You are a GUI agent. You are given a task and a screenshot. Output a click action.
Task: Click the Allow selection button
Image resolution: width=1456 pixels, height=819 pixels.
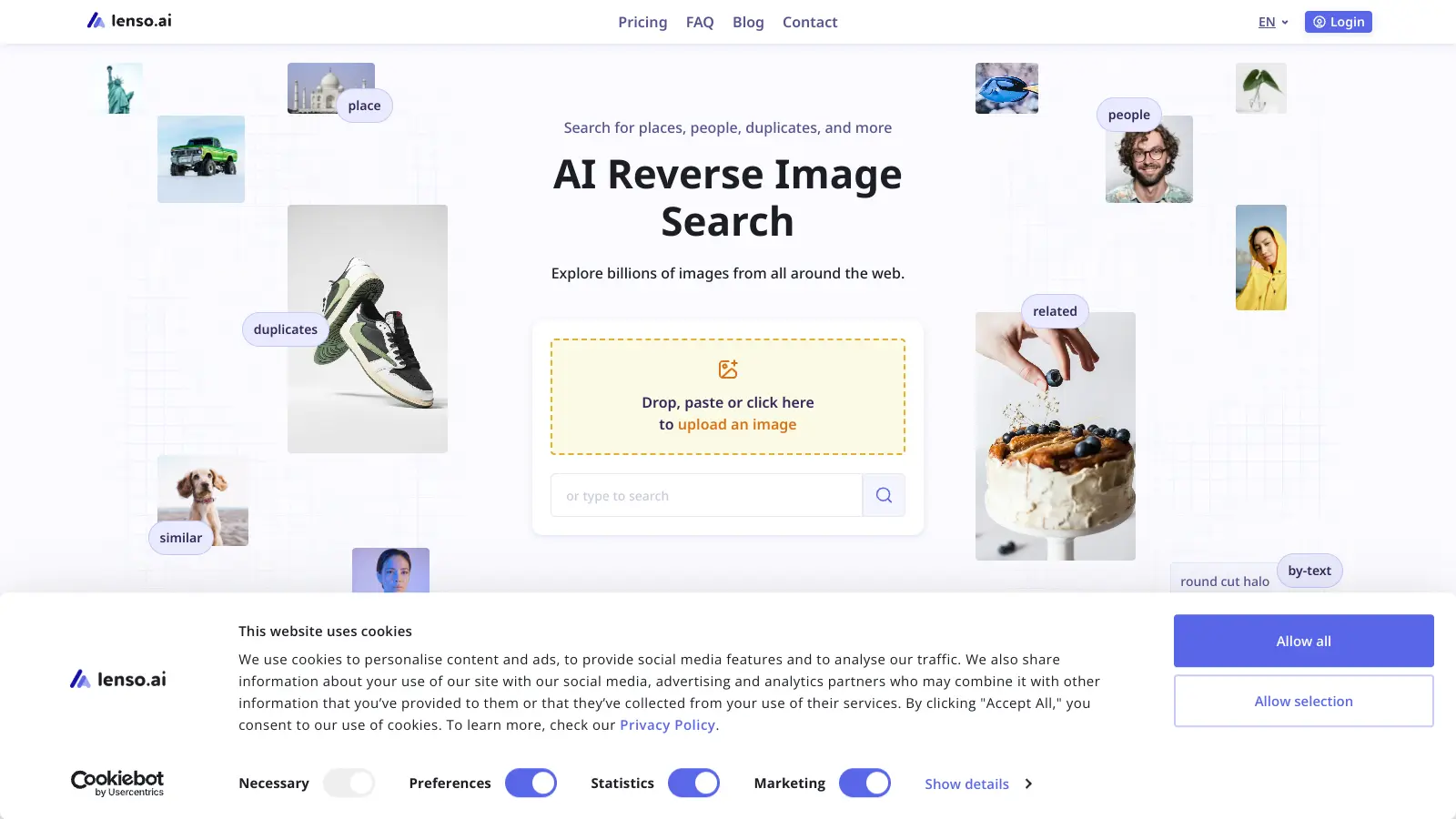[x=1303, y=701]
